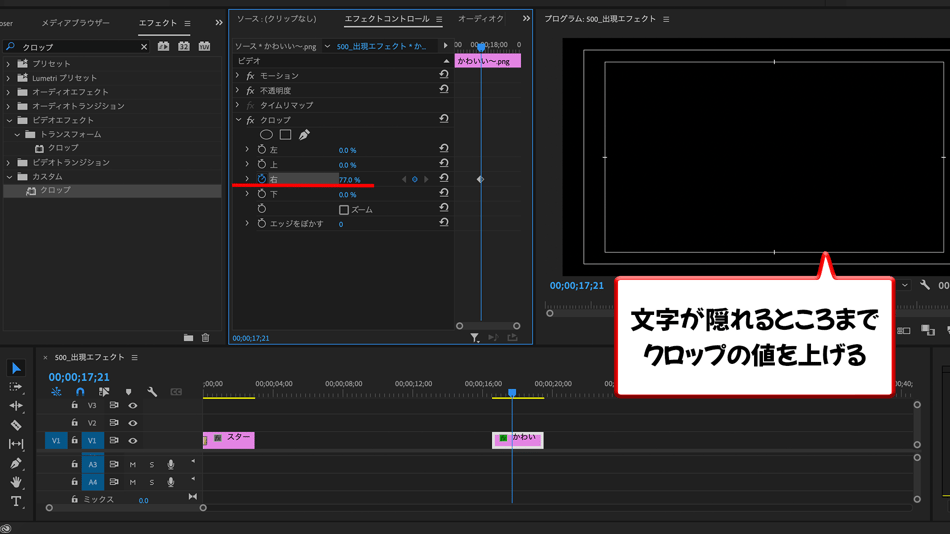Viewport: 950px width, 534px height.
Task: Enable the ズーム checkbox
Action: 344,210
